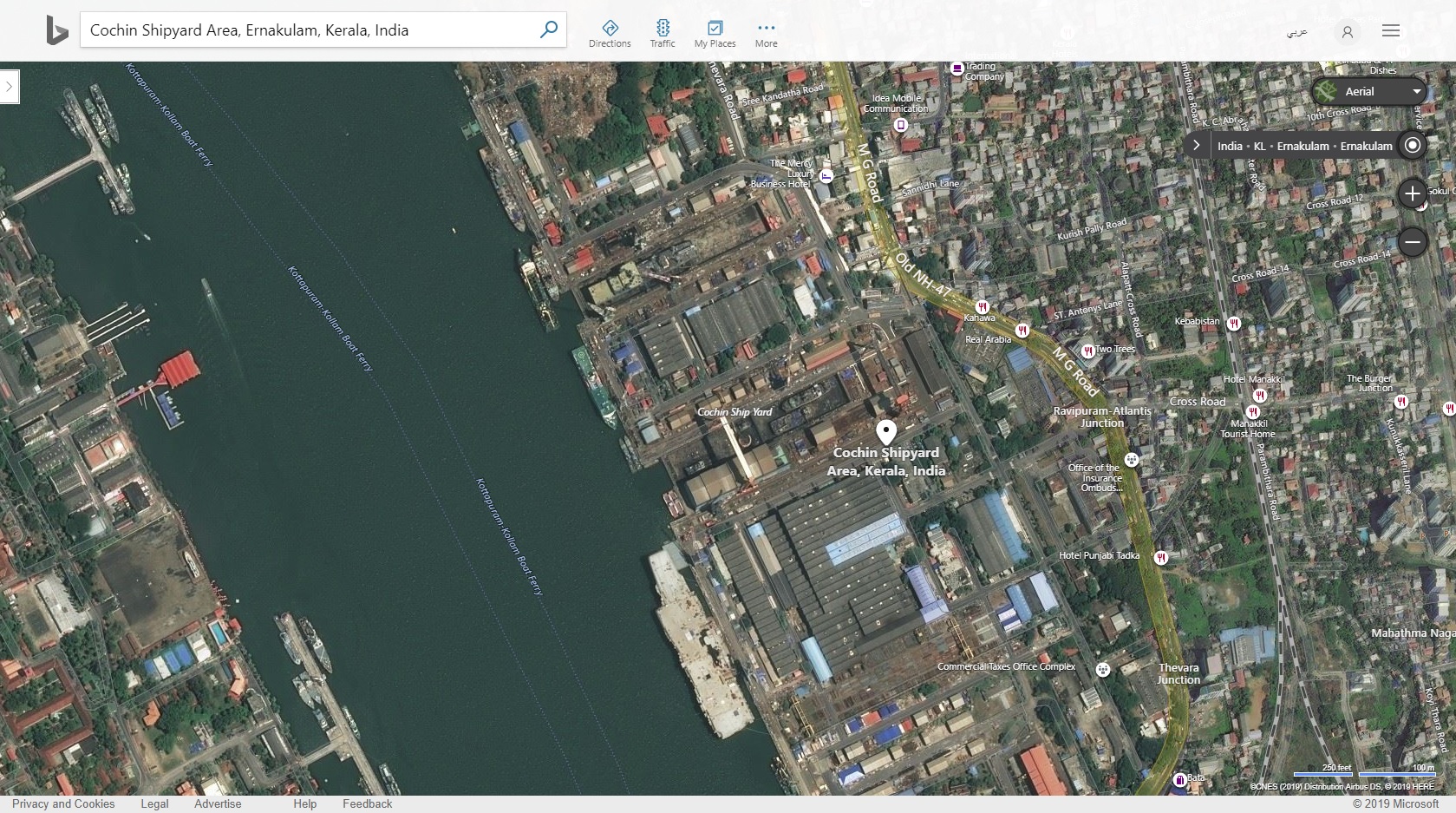Zoom out with the minus button

click(1413, 242)
